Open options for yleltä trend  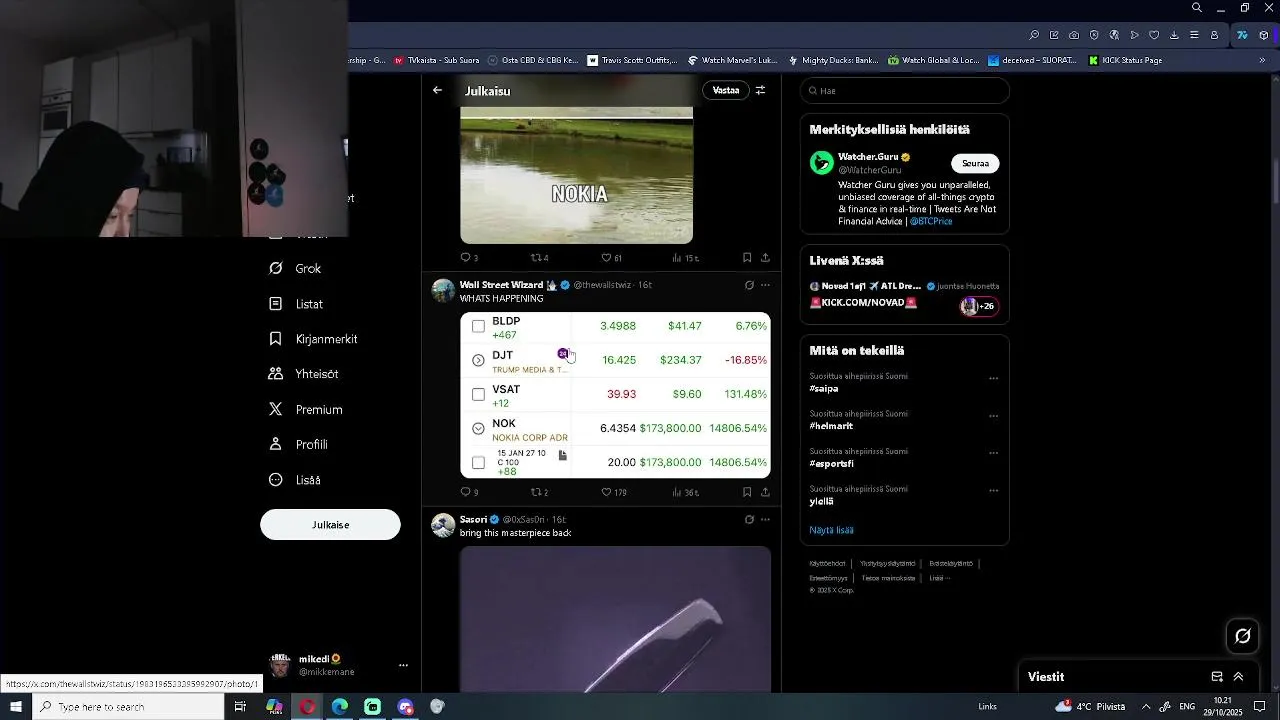(993, 491)
